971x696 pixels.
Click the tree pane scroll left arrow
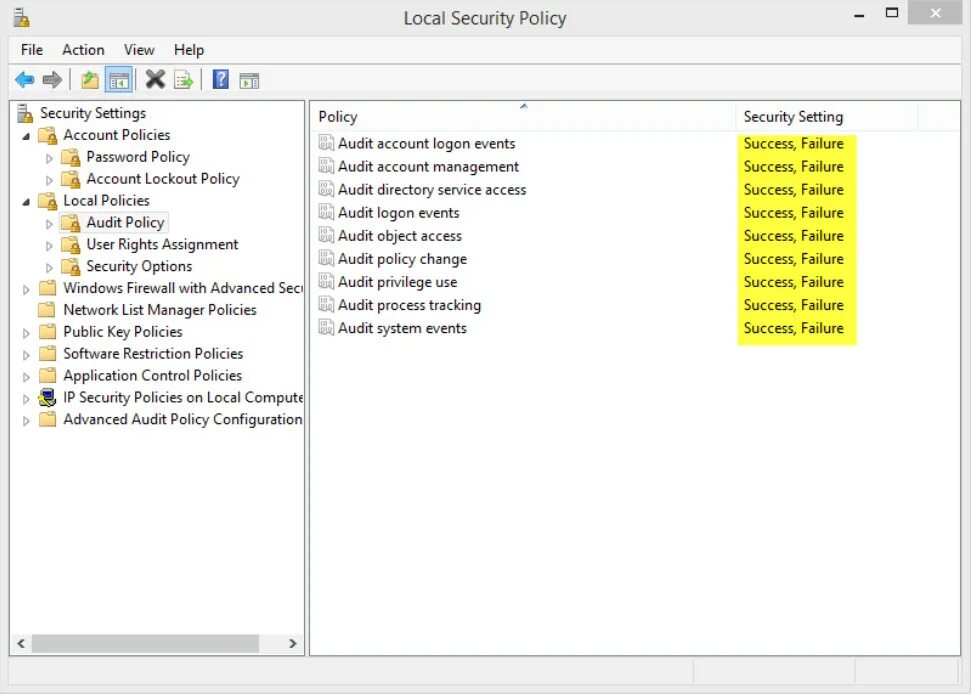coord(21,643)
